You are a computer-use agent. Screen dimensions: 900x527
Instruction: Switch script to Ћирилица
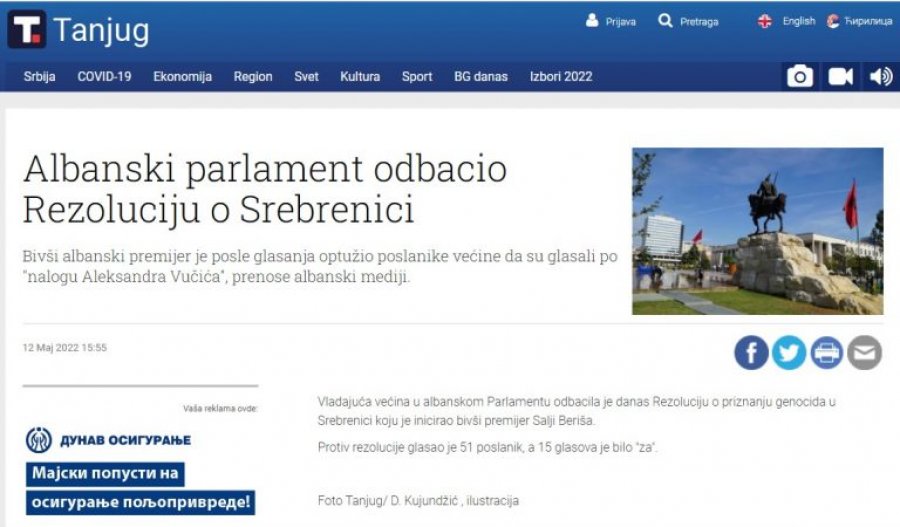pyautogui.click(x=859, y=21)
